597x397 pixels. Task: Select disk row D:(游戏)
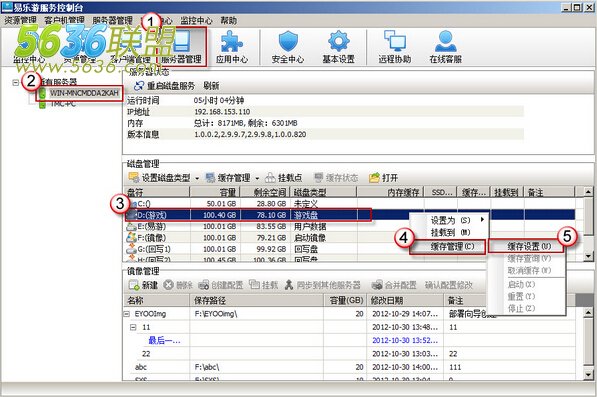point(350,215)
